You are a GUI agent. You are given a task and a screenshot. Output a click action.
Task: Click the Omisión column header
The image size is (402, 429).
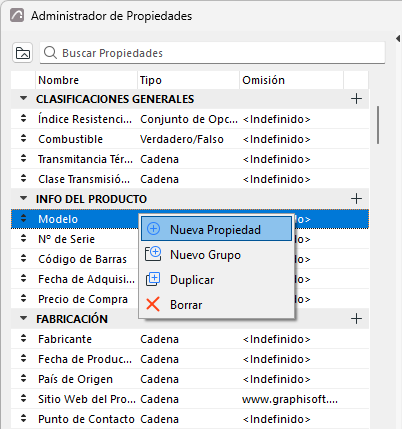click(x=291, y=80)
